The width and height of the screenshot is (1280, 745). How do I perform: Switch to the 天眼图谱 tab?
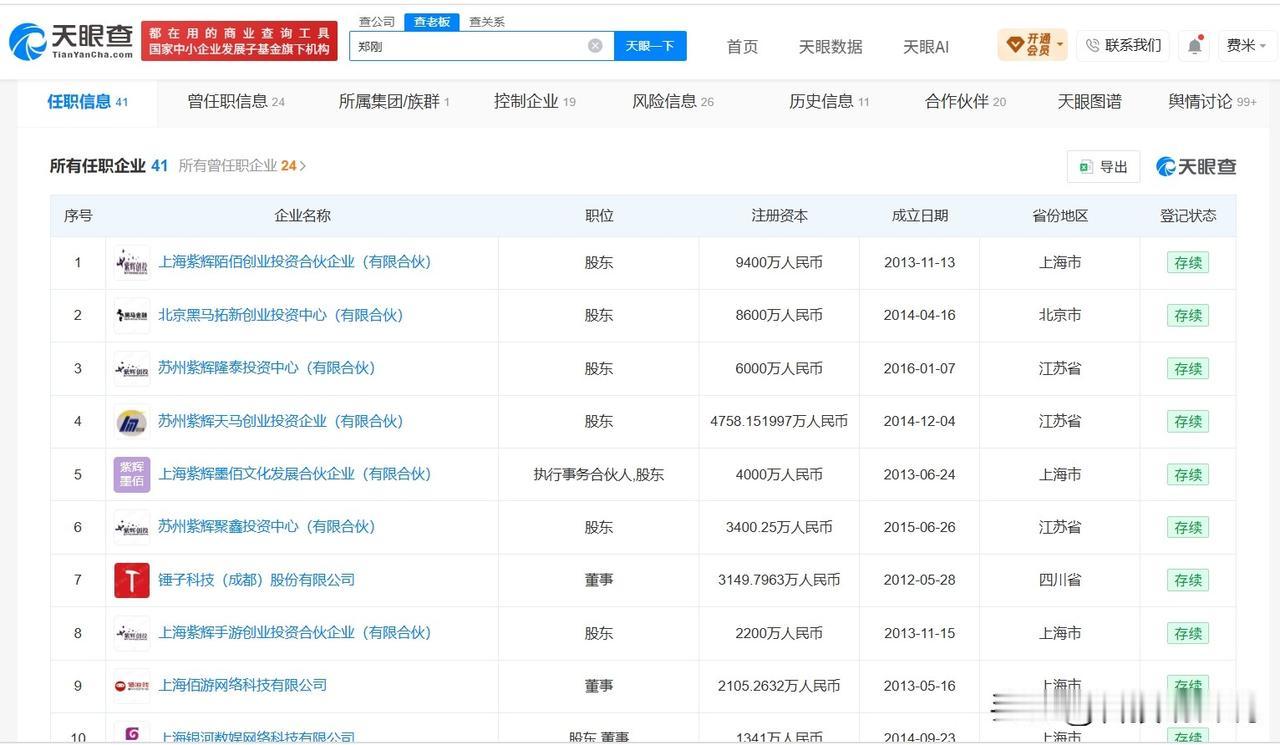(1089, 101)
